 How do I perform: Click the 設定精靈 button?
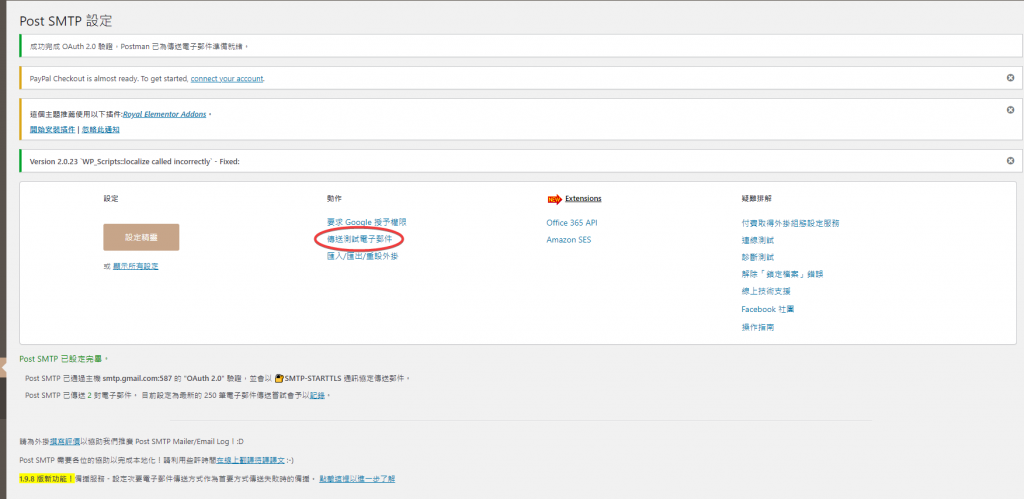click(x=141, y=238)
